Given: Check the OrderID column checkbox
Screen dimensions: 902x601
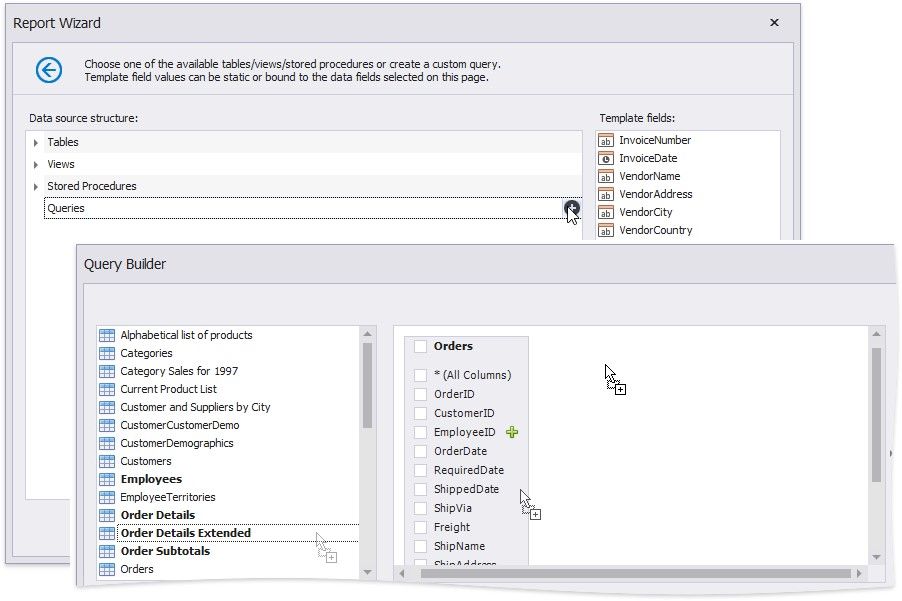Looking at the screenshot, I should coord(420,394).
